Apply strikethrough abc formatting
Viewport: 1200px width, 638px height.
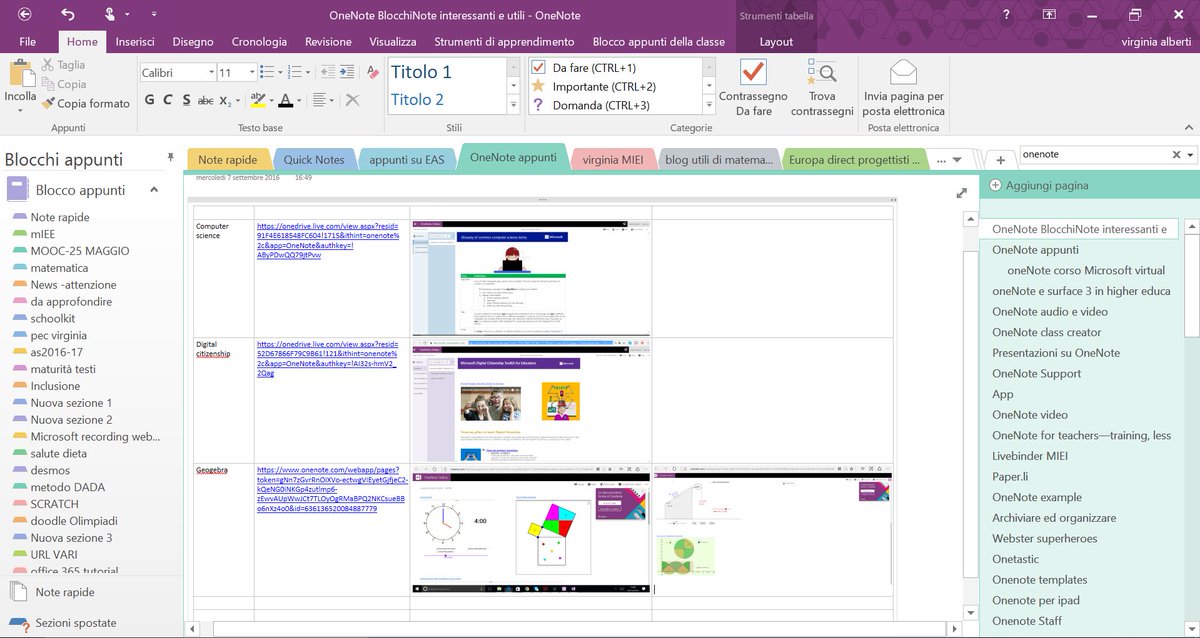coord(206,100)
